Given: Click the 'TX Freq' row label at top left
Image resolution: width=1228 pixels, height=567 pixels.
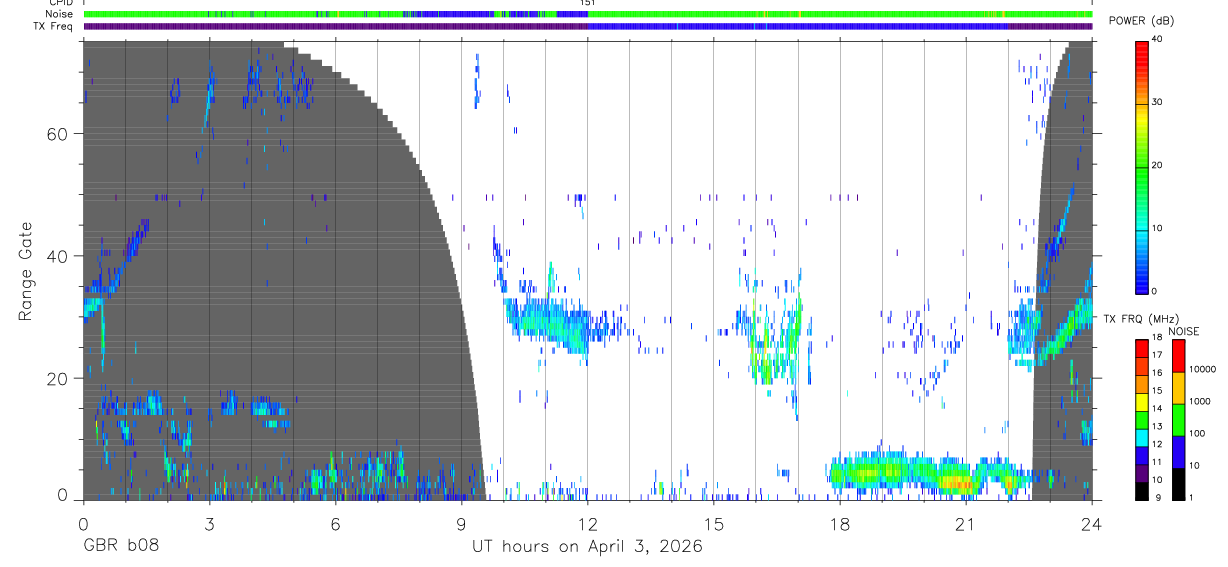Looking at the screenshot, I should pos(54,26).
